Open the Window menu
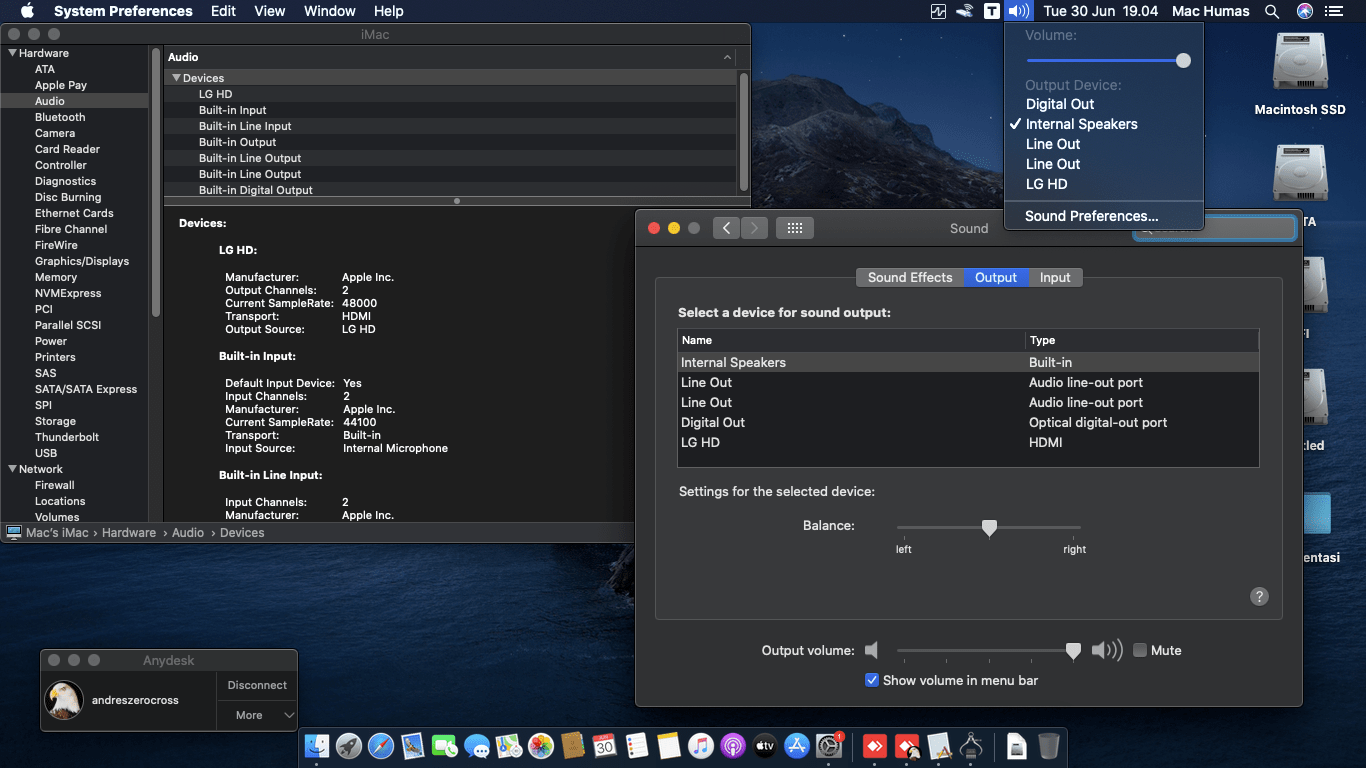 tap(329, 11)
